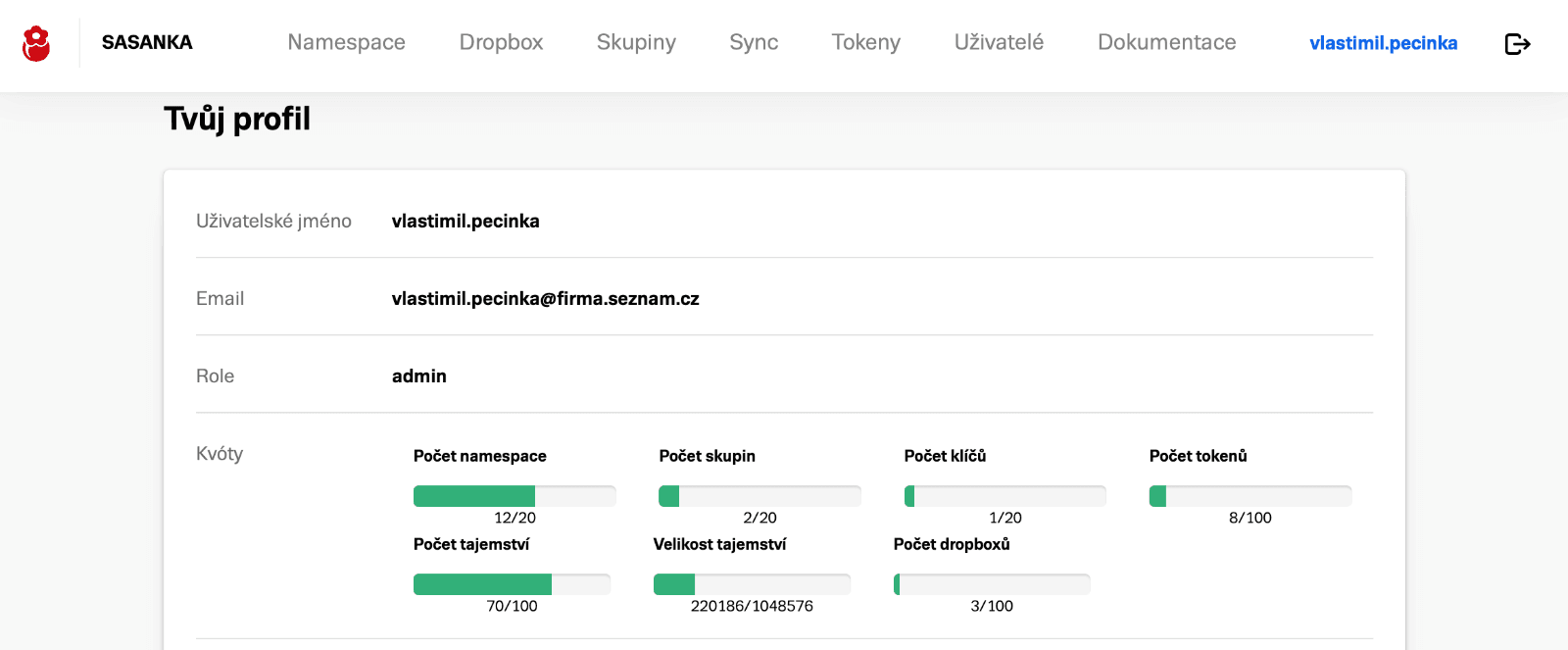Click the Počet skupin progress bar
The image size is (1568, 650).
point(759,496)
